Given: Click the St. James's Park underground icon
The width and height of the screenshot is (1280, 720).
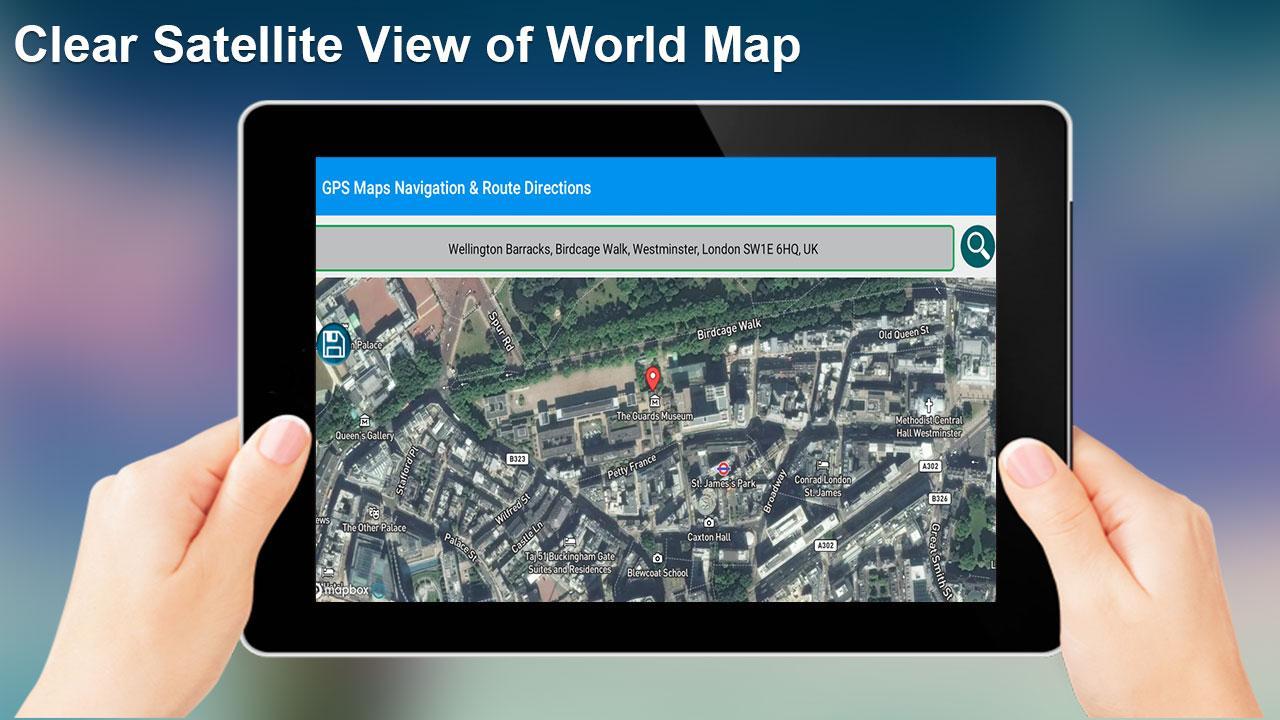Looking at the screenshot, I should [723, 469].
